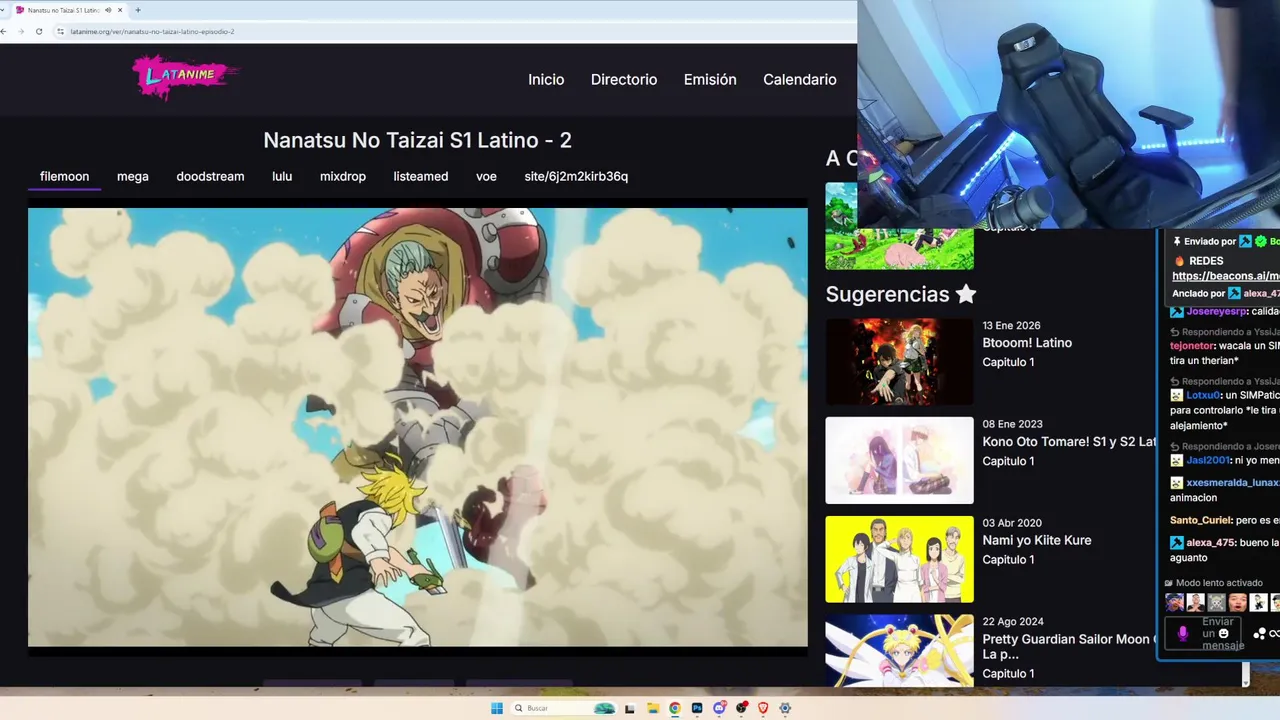Select the voe server tab
Image resolution: width=1280 pixels, height=720 pixels.
click(486, 176)
